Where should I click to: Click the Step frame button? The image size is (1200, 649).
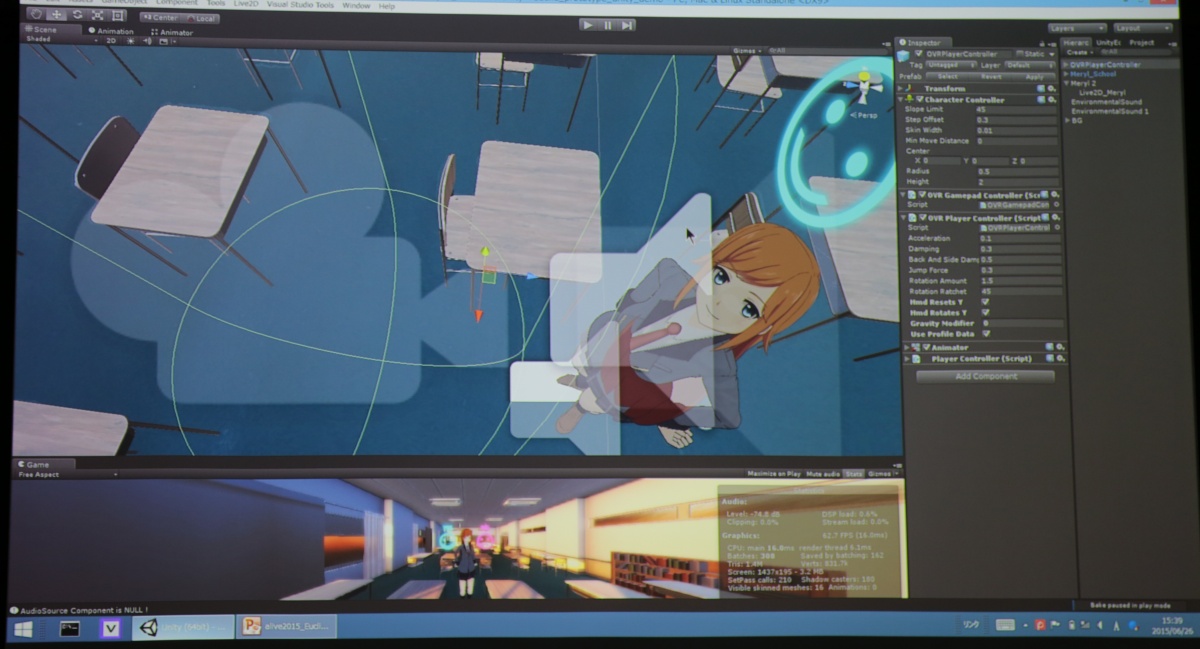(626, 24)
